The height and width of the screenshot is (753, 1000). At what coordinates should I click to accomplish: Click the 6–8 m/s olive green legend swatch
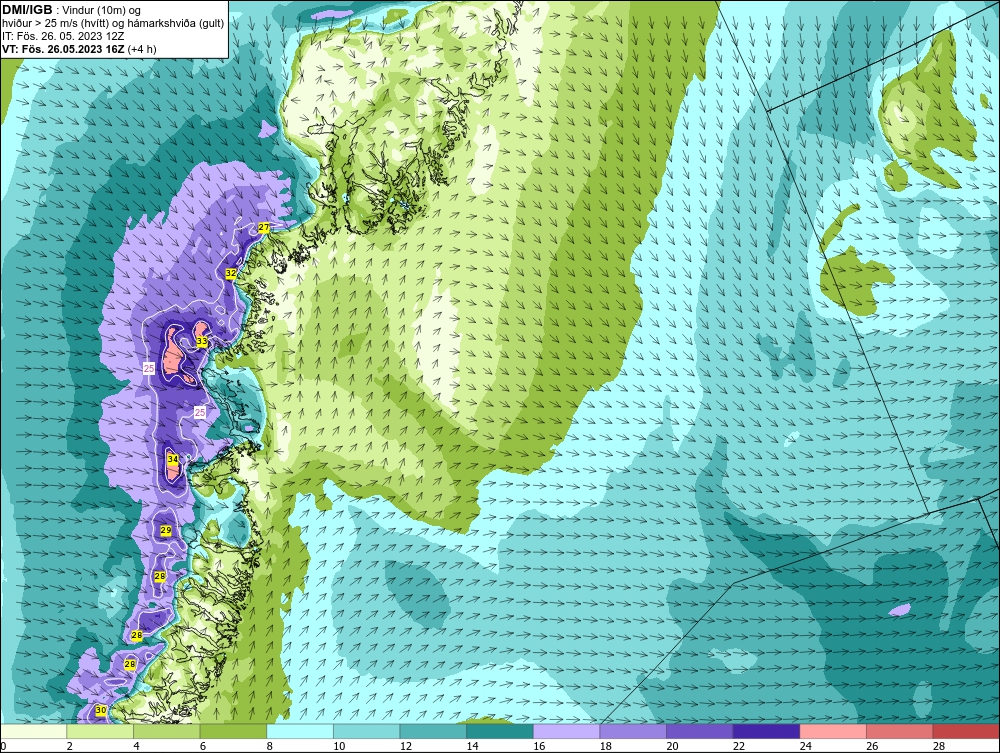(x=233, y=731)
